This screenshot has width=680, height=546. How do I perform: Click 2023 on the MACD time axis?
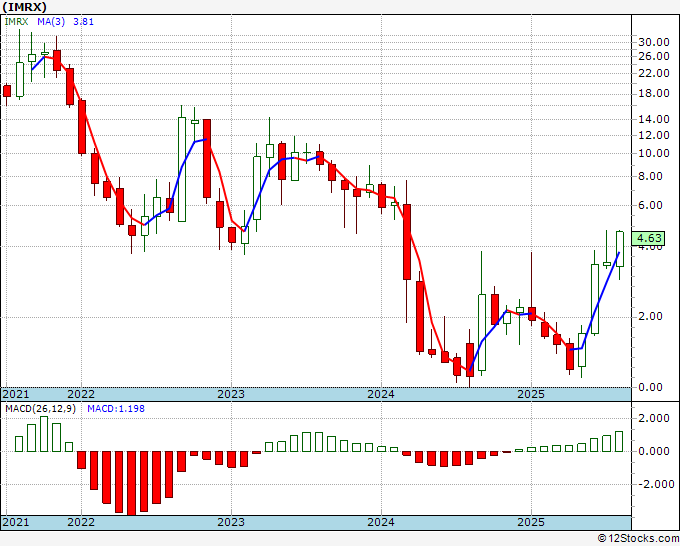coord(231,522)
